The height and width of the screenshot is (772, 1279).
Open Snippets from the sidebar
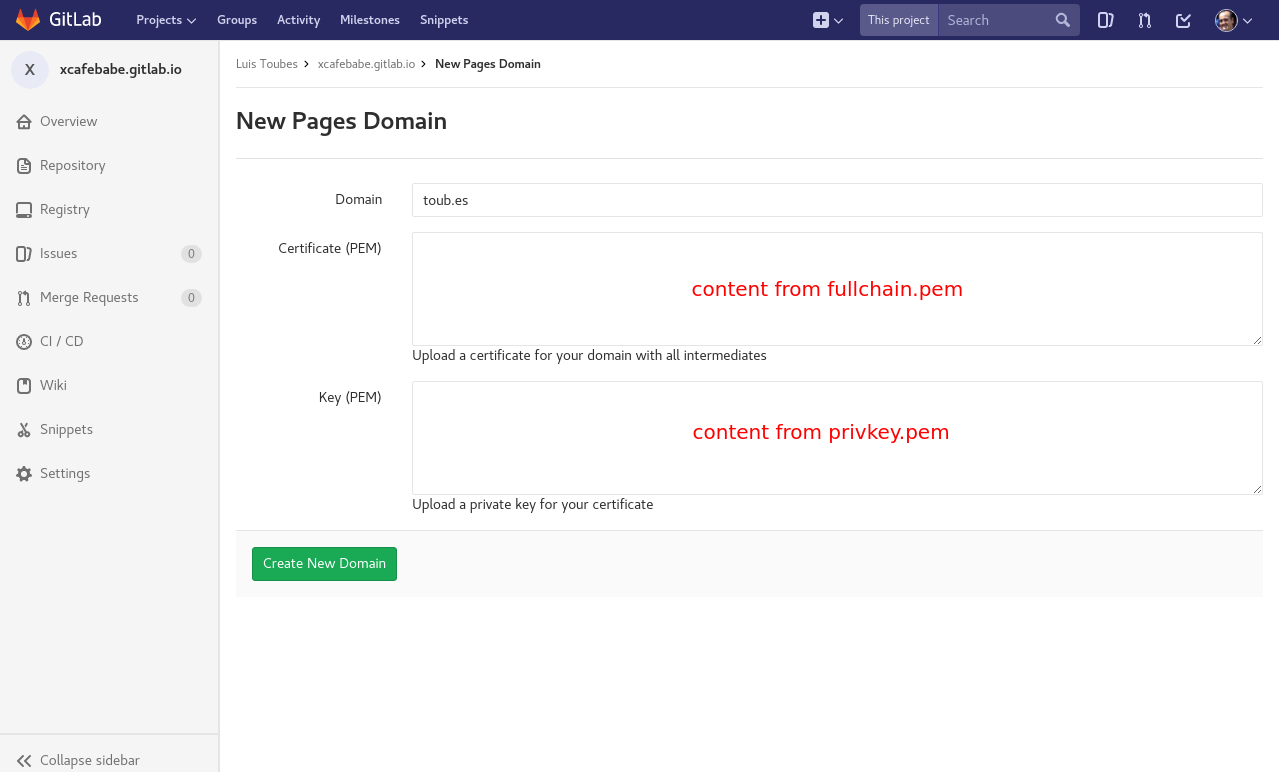click(65, 429)
